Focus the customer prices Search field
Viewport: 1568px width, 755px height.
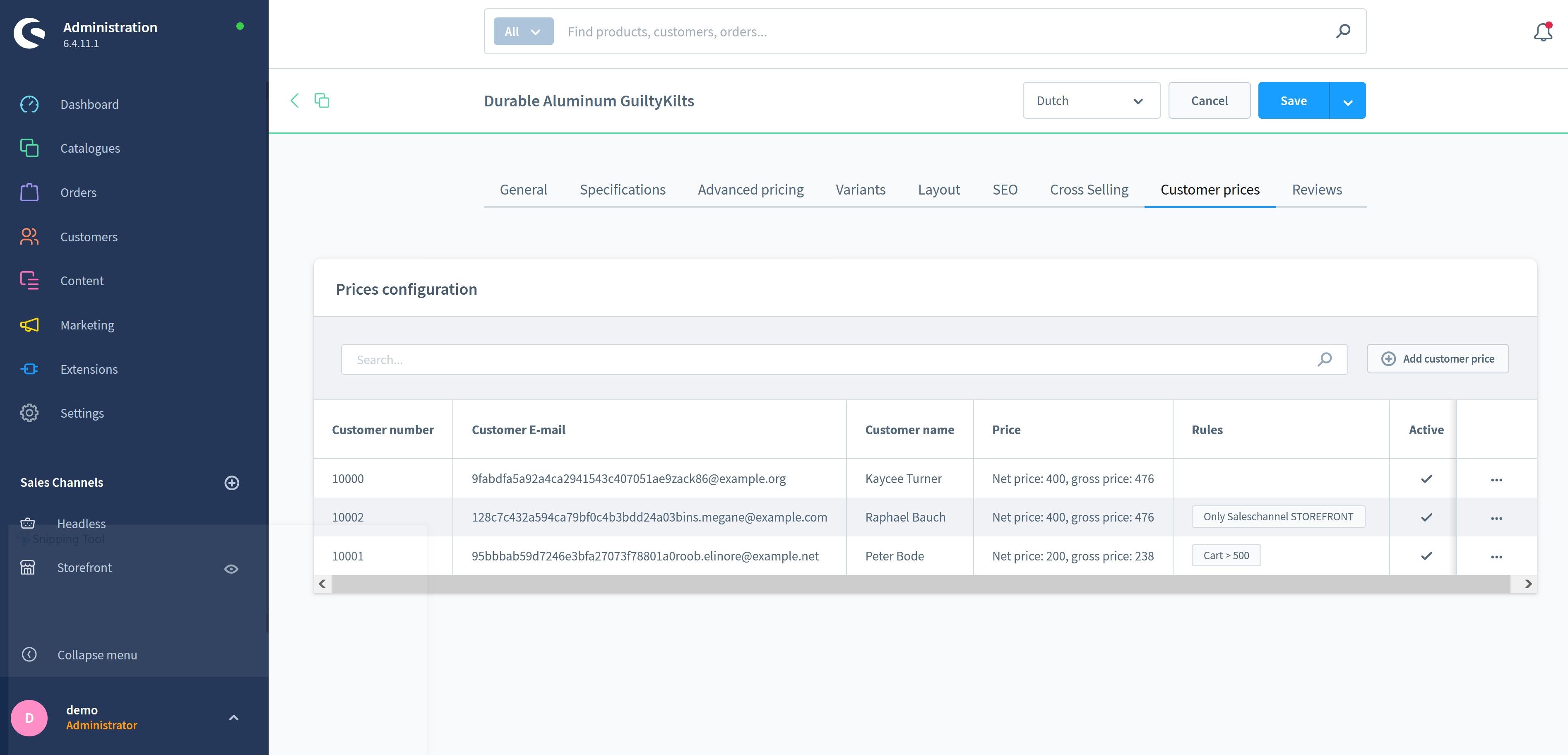(x=844, y=359)
